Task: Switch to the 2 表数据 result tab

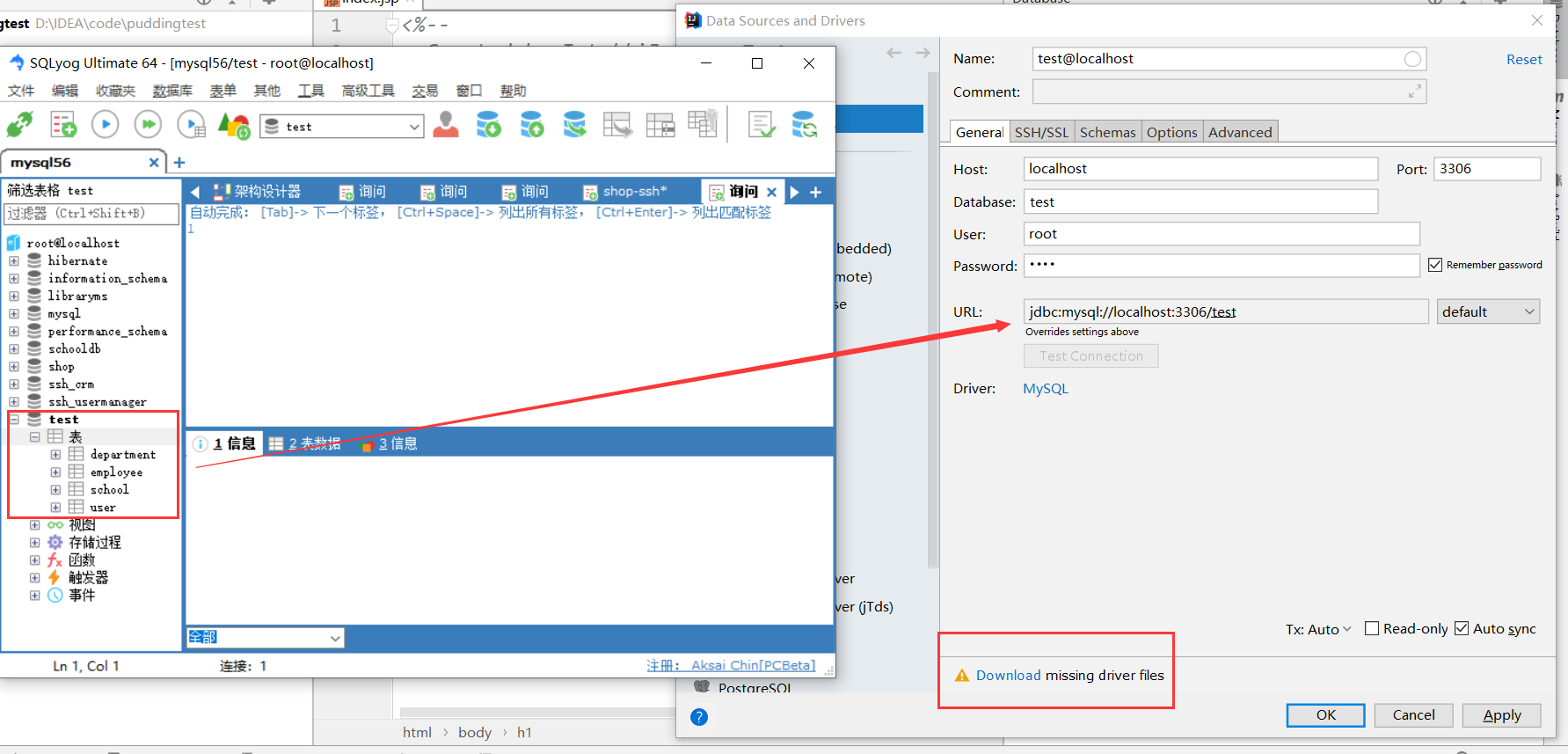Action: 305,443
